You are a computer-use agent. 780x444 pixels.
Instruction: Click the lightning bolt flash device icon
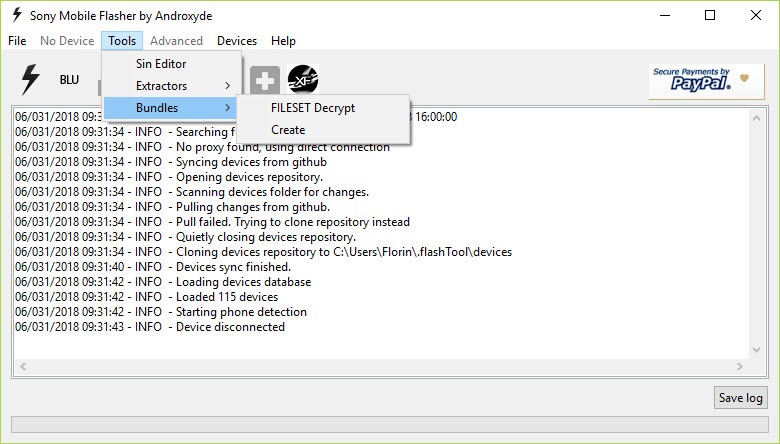(x=30, y=80)
